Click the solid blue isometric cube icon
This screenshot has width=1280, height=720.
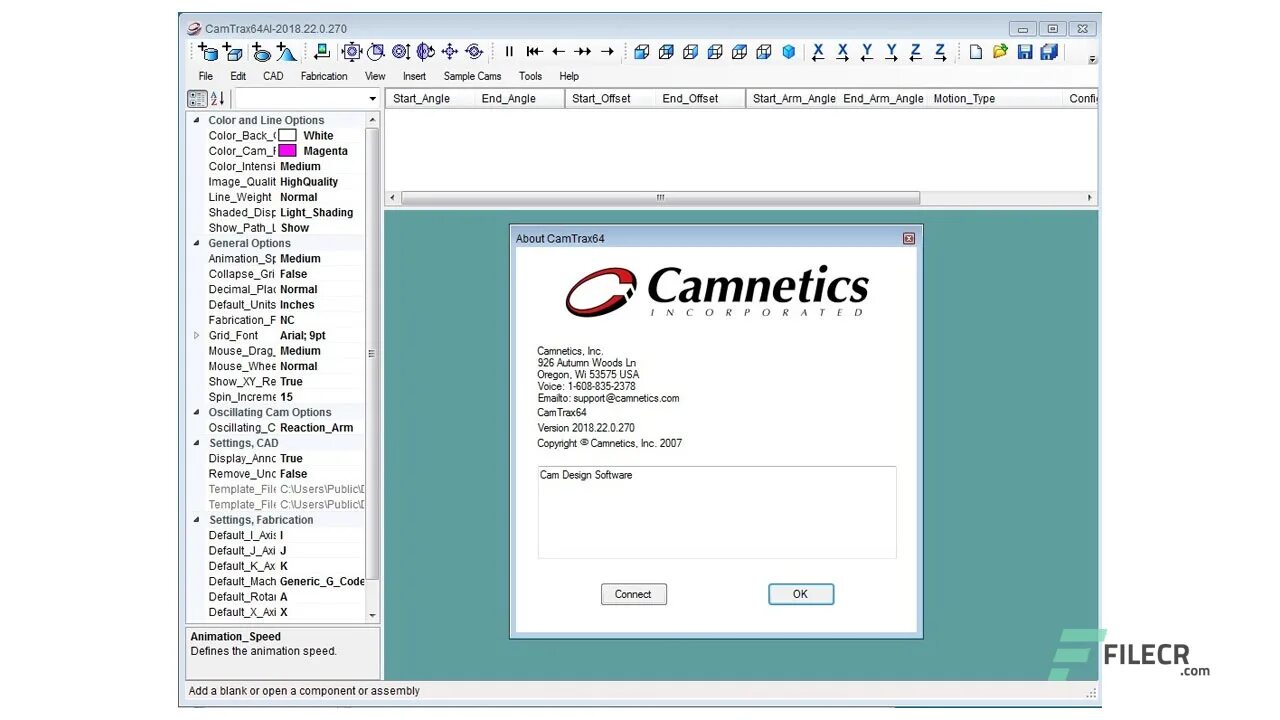coord(788,52)
